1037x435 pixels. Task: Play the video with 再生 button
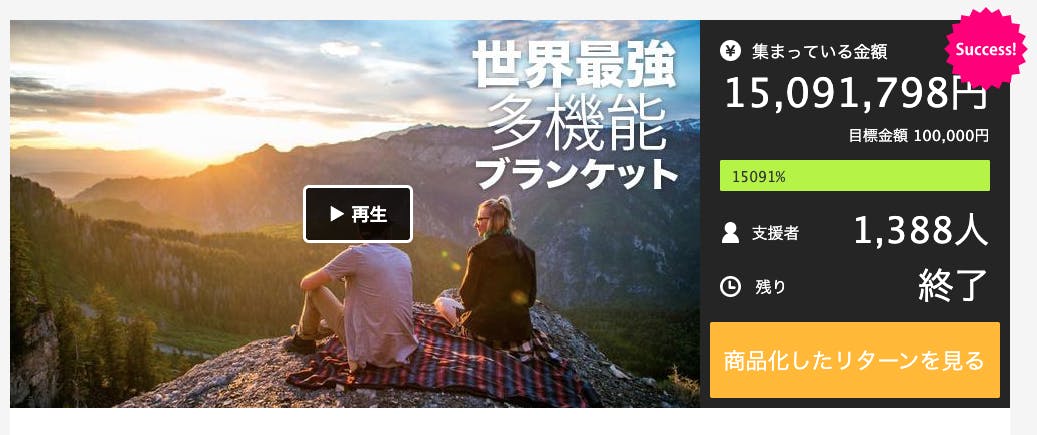point(358,214)
